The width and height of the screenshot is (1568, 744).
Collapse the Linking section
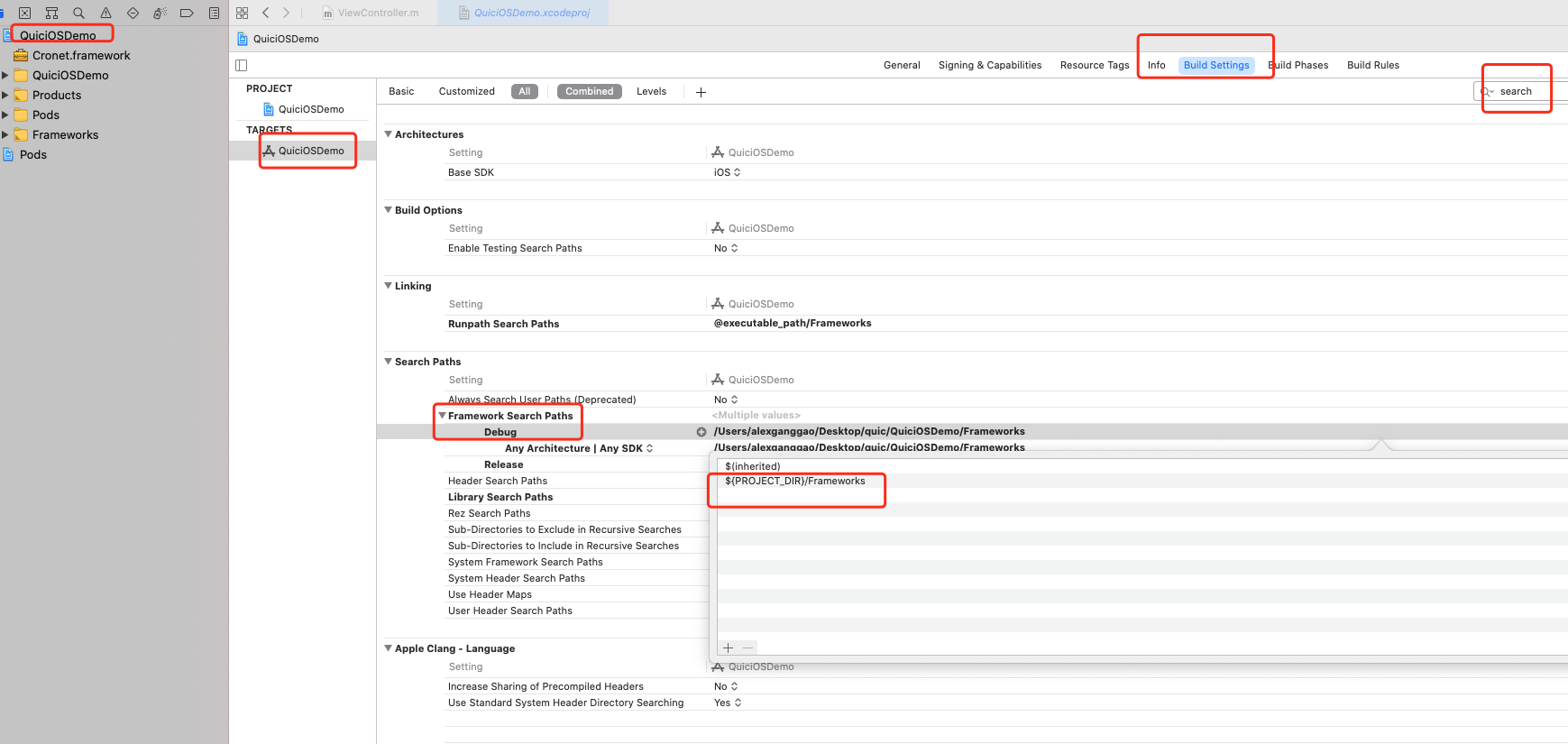pyautogui.click(x=389, y=286)
